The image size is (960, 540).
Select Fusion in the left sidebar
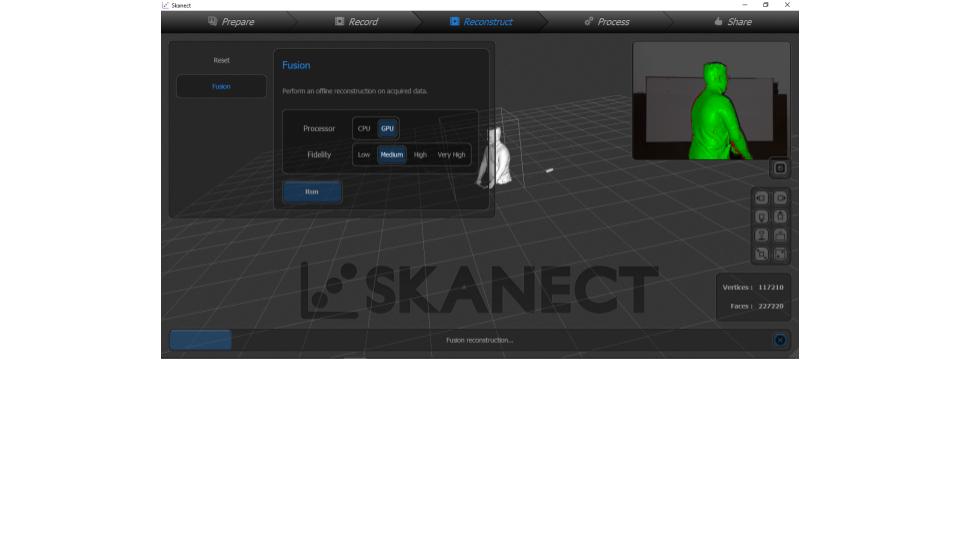tap(222, 86)
